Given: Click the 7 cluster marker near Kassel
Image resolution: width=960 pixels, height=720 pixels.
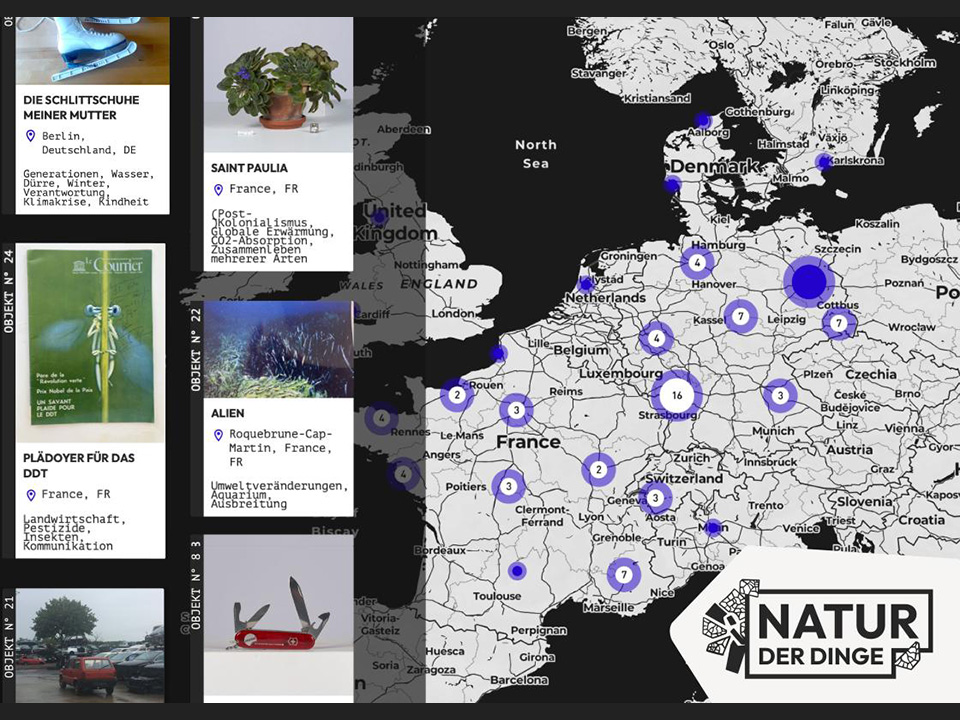Looking at the screenshot, I should pos(740,317).
